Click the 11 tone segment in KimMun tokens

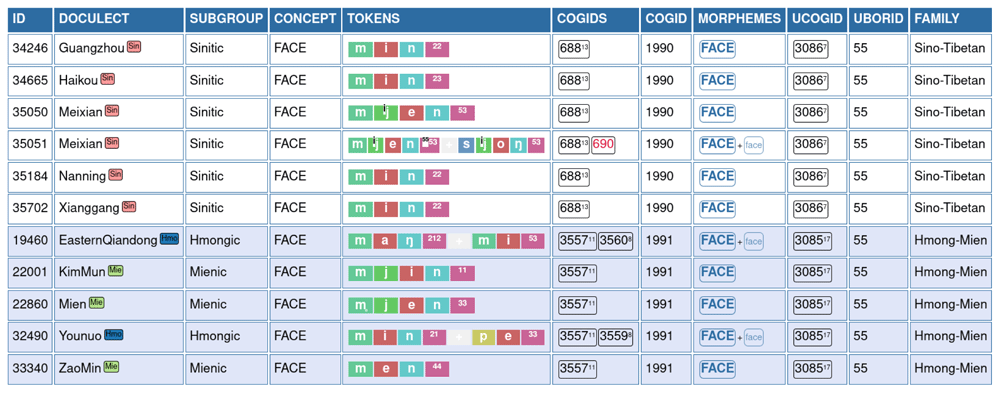pos(462,273)
